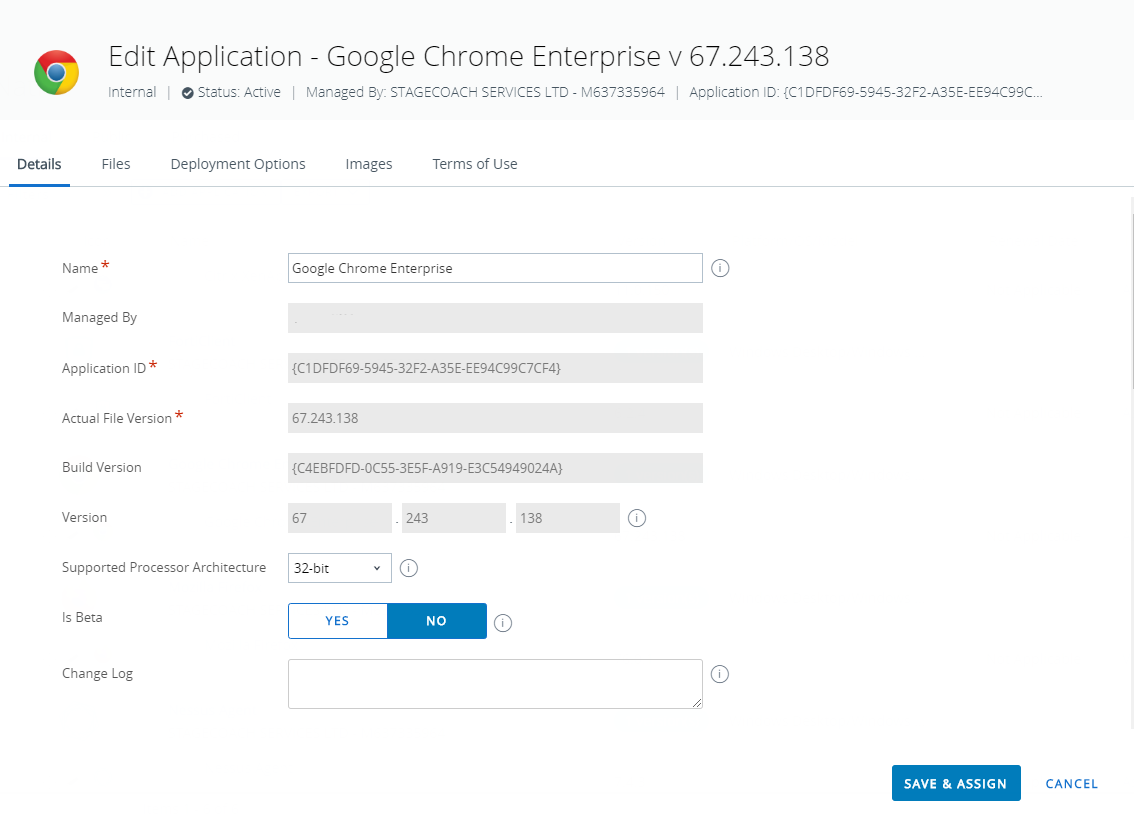Click the Change Log text area
Viewport: 1134px width, 819px height.
pyautogui.click(x=495, y=684)
